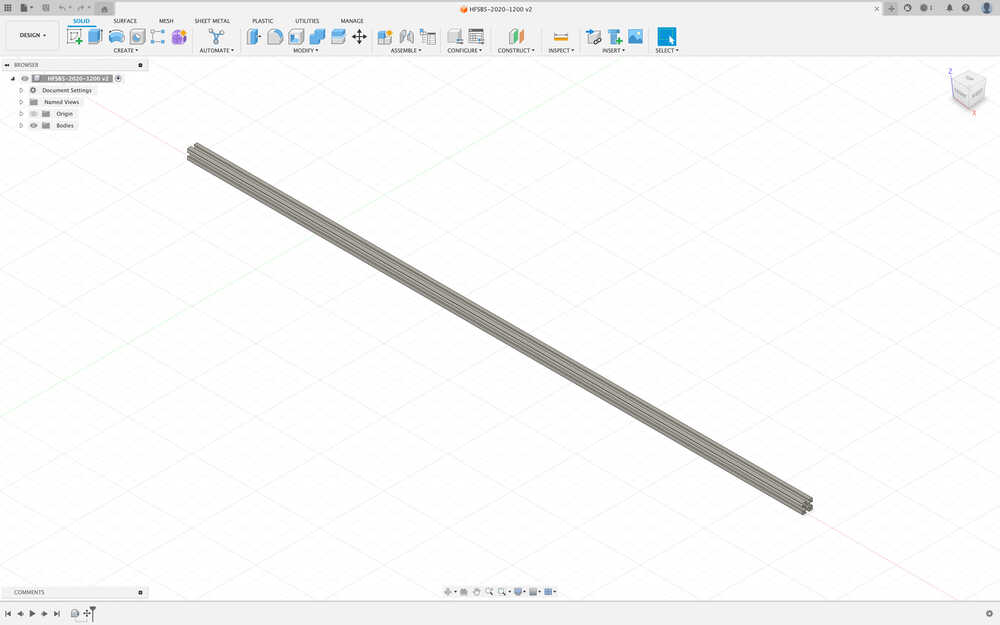
Task: Select the Extrude tool
Action: tap(95, 36)
